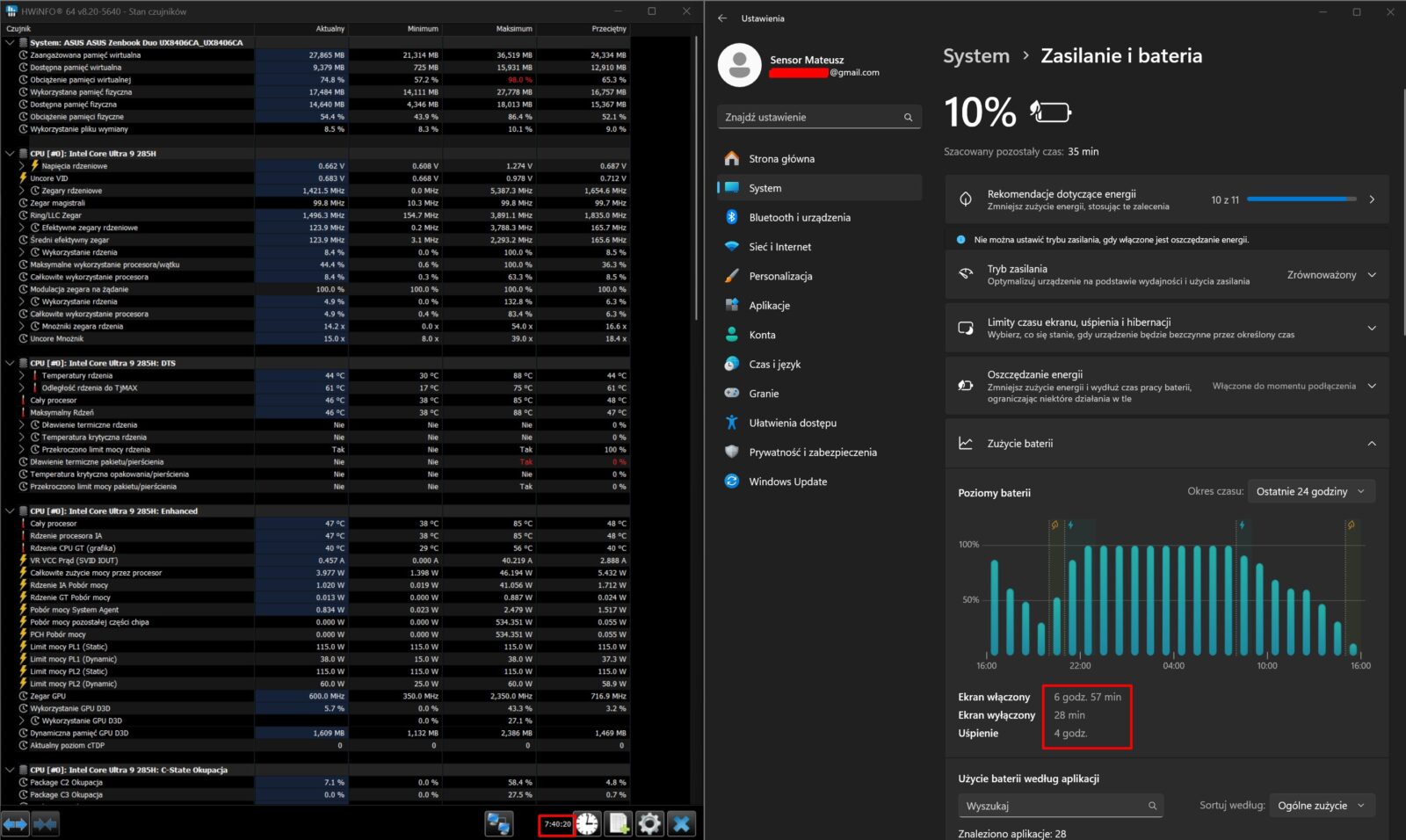This screenshot has height=840, width=1406.
Task: Open the Ostatnie 24 godziny time range dropdown
Action: point(1309,491)
